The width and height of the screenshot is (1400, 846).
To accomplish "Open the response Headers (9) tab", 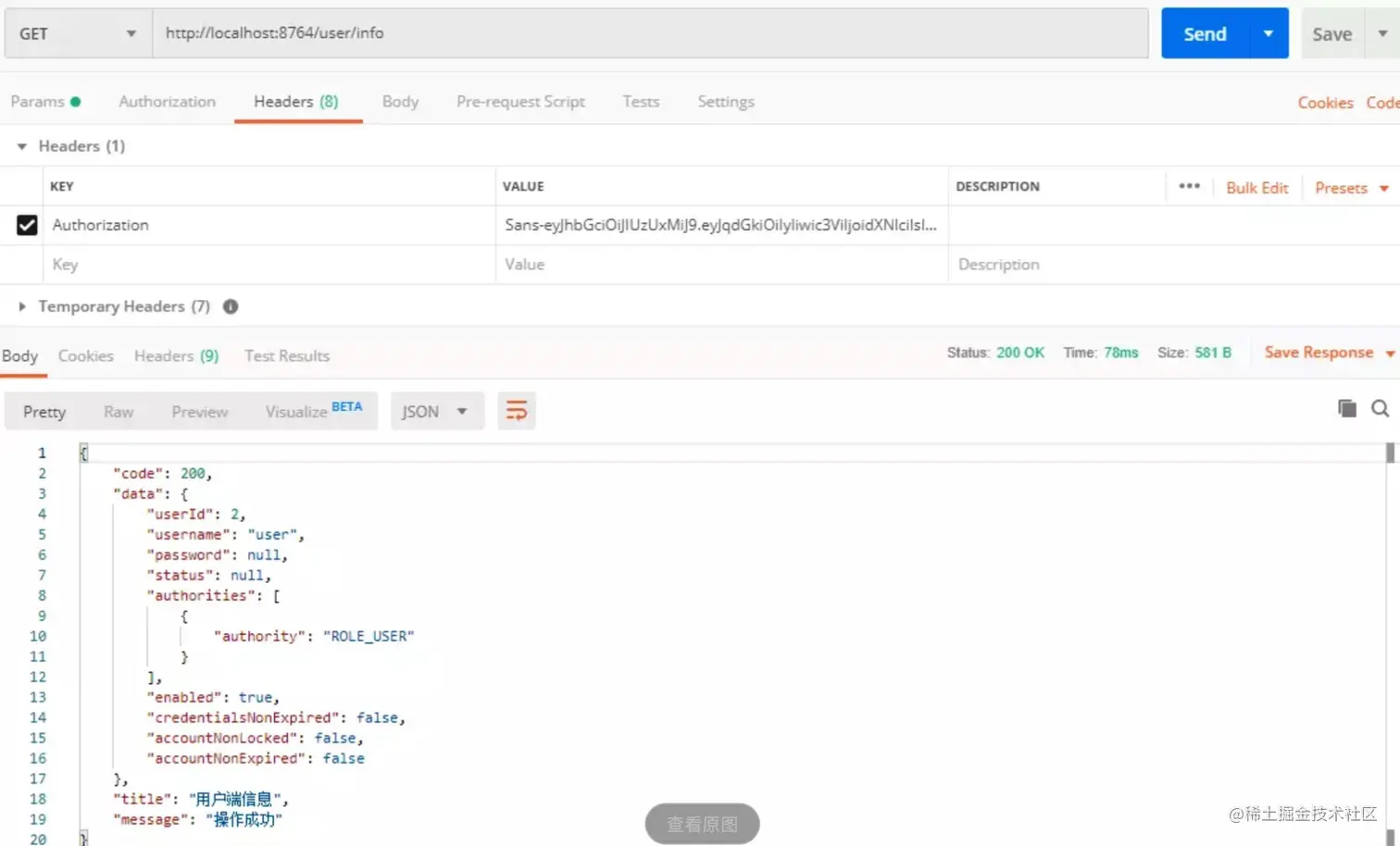I will [x=176, y=355].
